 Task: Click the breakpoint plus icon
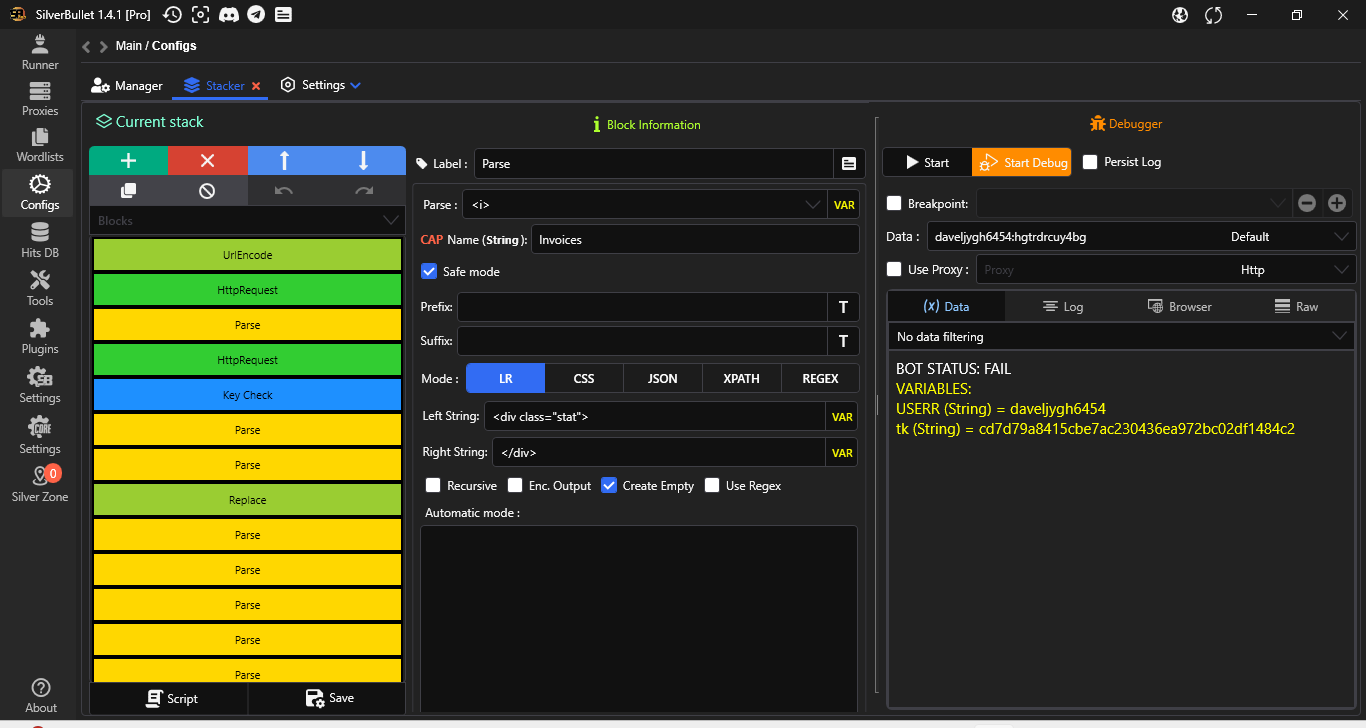pyautogui.click(x=1336, y=203)
